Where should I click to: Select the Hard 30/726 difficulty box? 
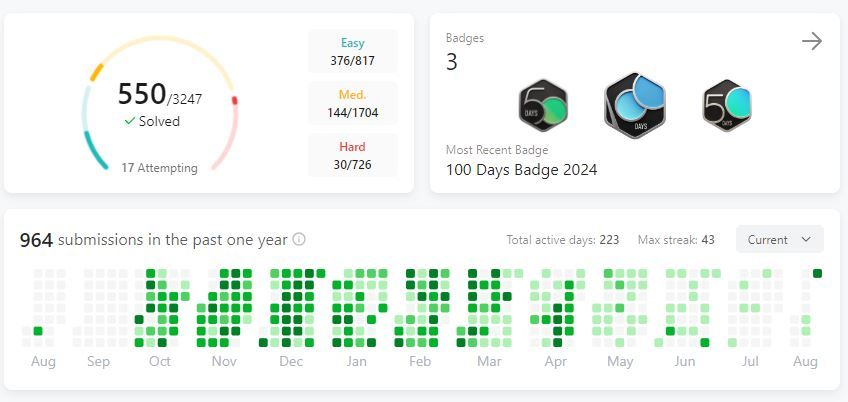click(353, 155)
